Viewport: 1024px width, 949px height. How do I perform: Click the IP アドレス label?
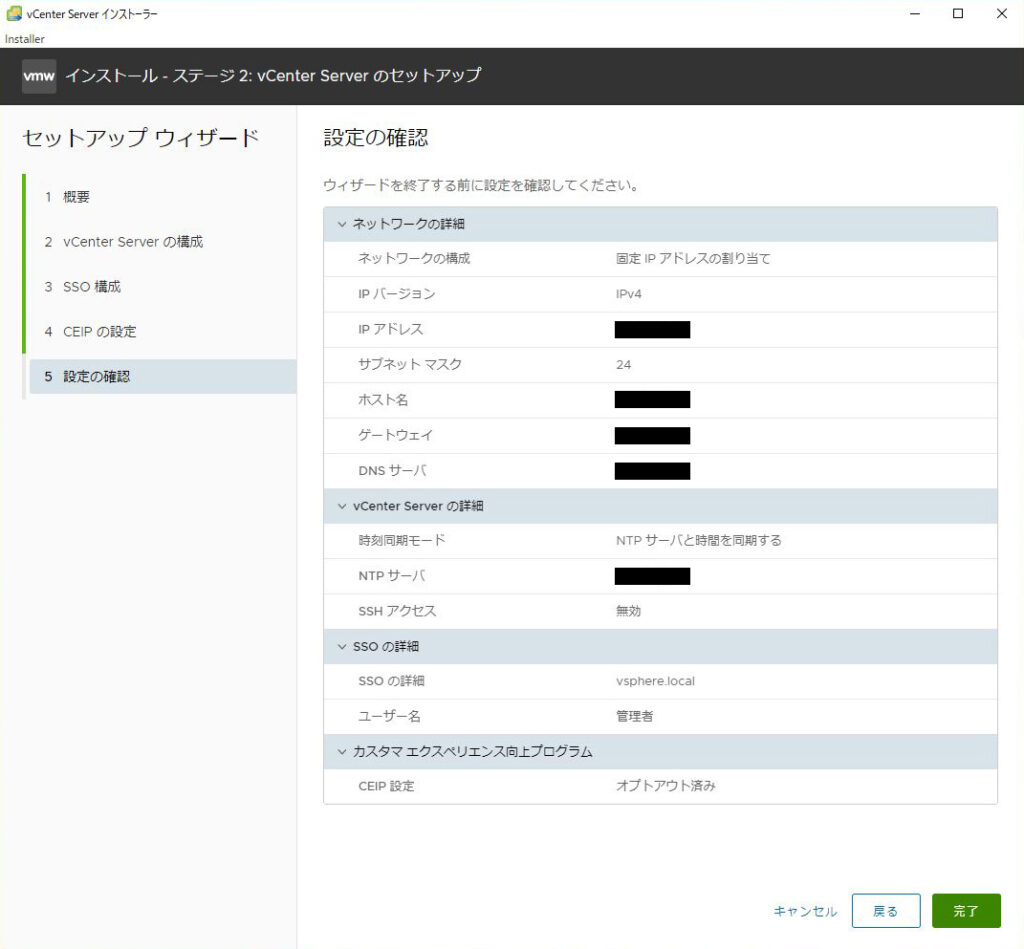point(391,329)
